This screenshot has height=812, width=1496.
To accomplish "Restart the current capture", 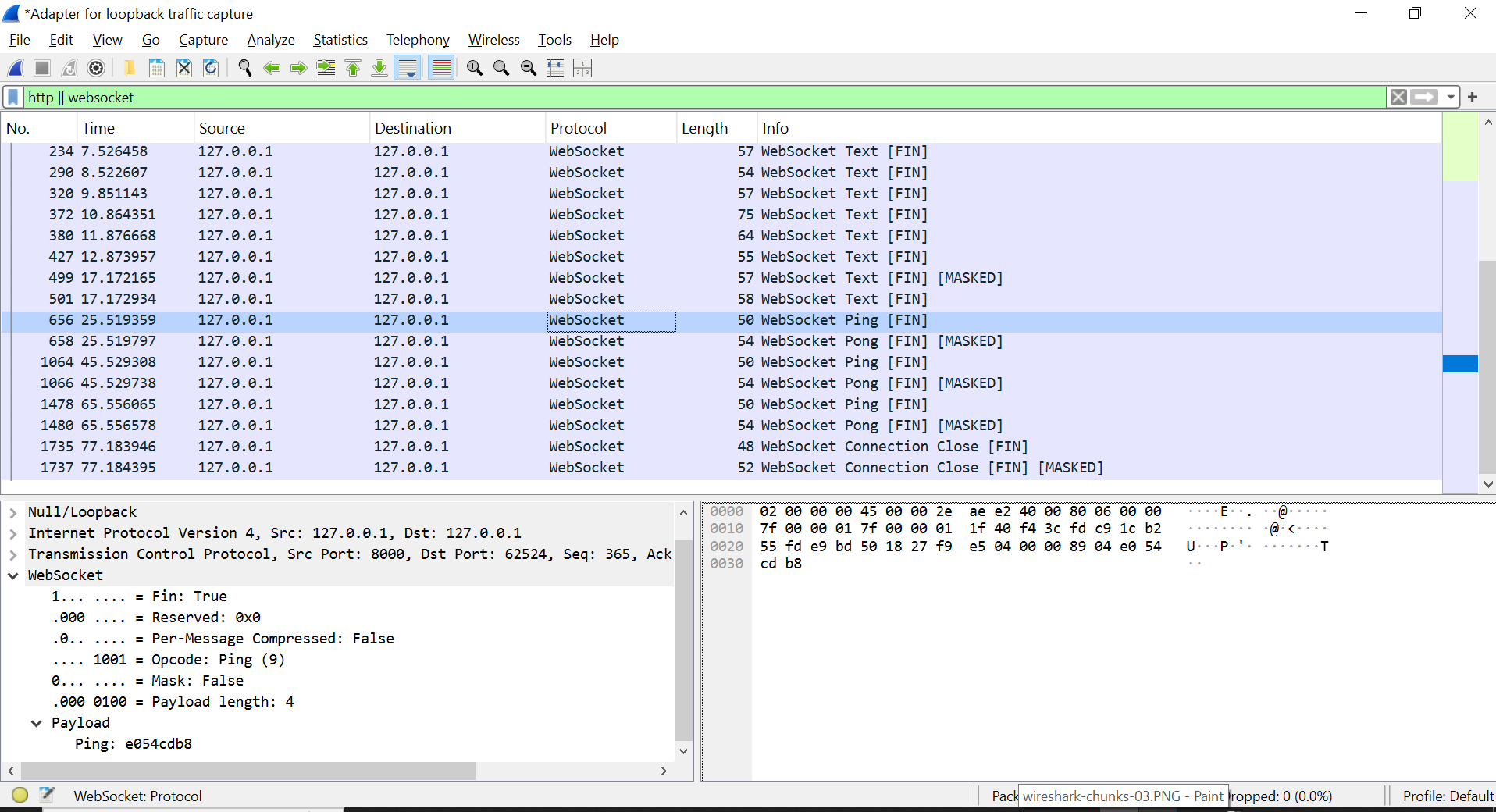I will point(69,68).
